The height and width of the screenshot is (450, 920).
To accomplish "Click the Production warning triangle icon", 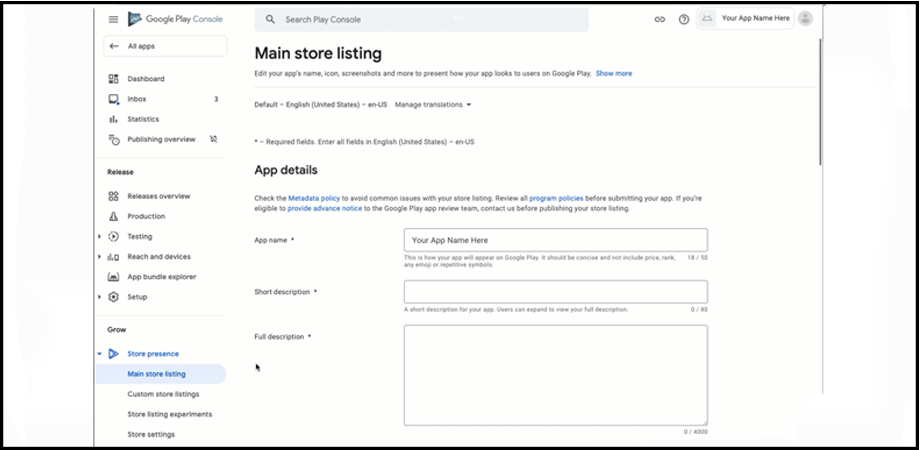I will (113, 216).
